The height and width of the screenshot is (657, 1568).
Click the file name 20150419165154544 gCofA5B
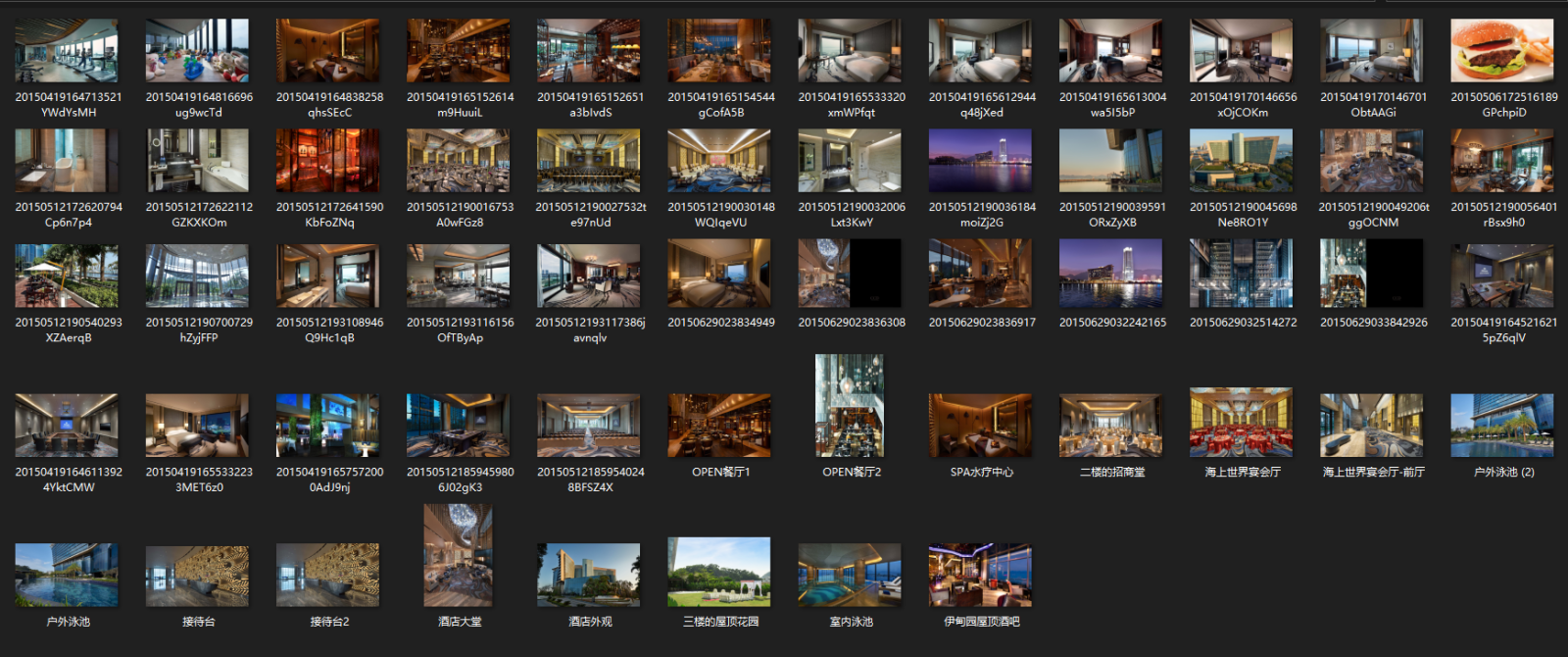tap(720, 105)
